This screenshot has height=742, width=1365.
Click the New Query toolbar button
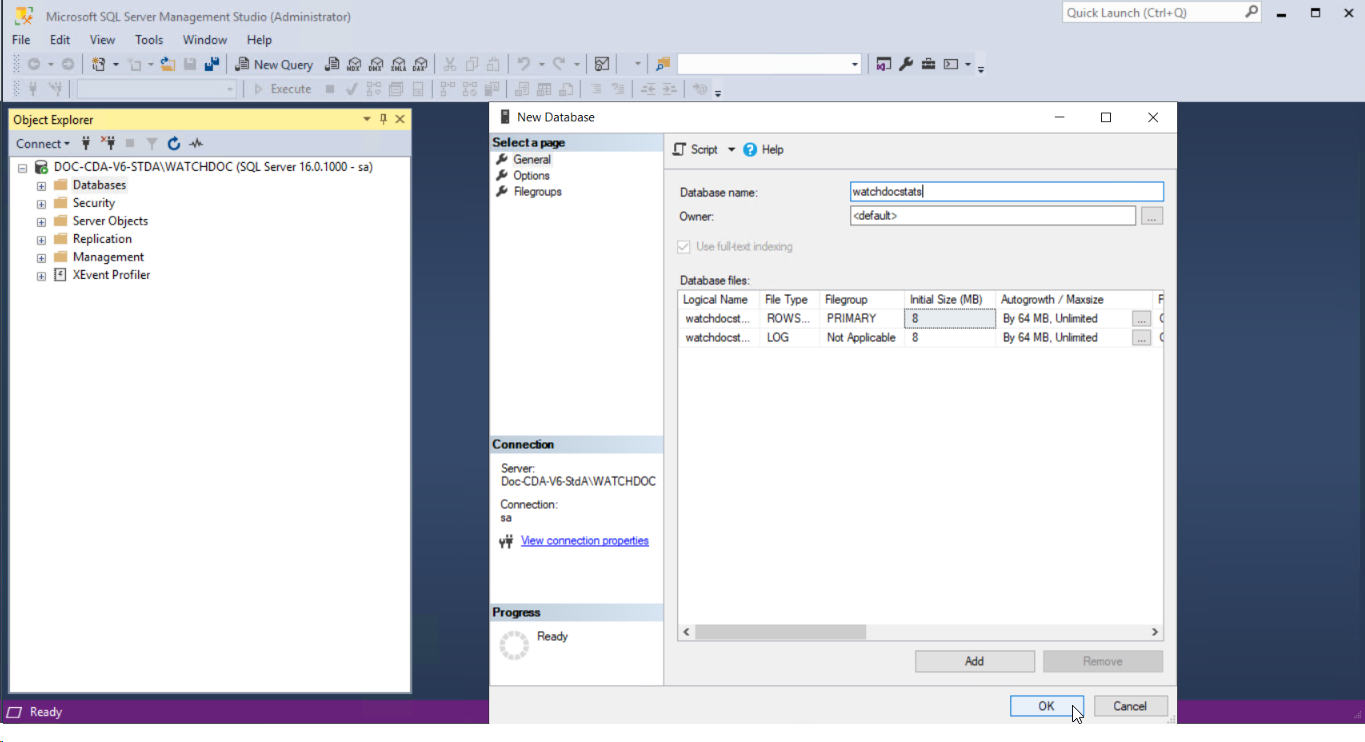274,64
